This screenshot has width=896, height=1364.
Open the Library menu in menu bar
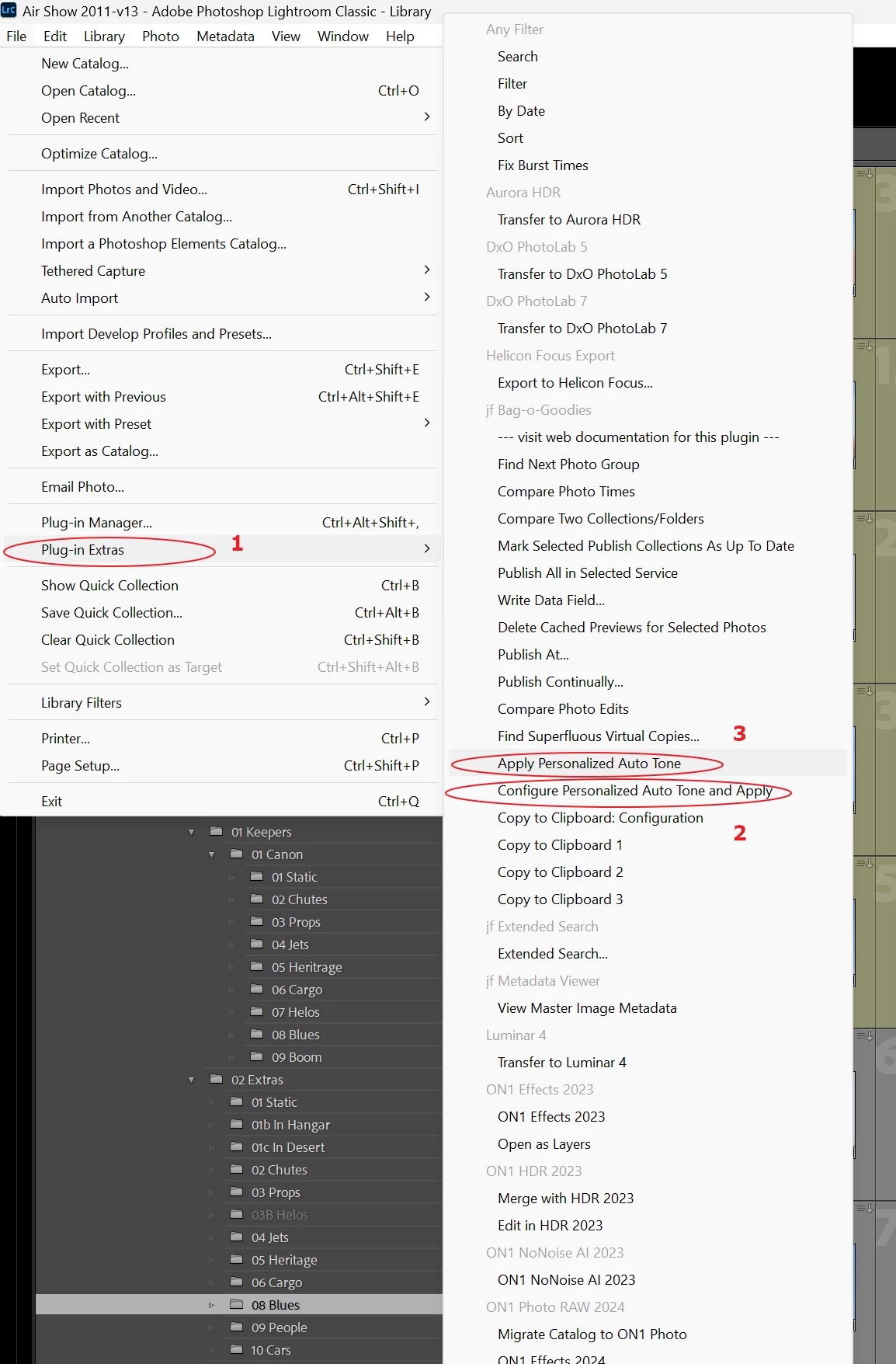pos(104,37)
